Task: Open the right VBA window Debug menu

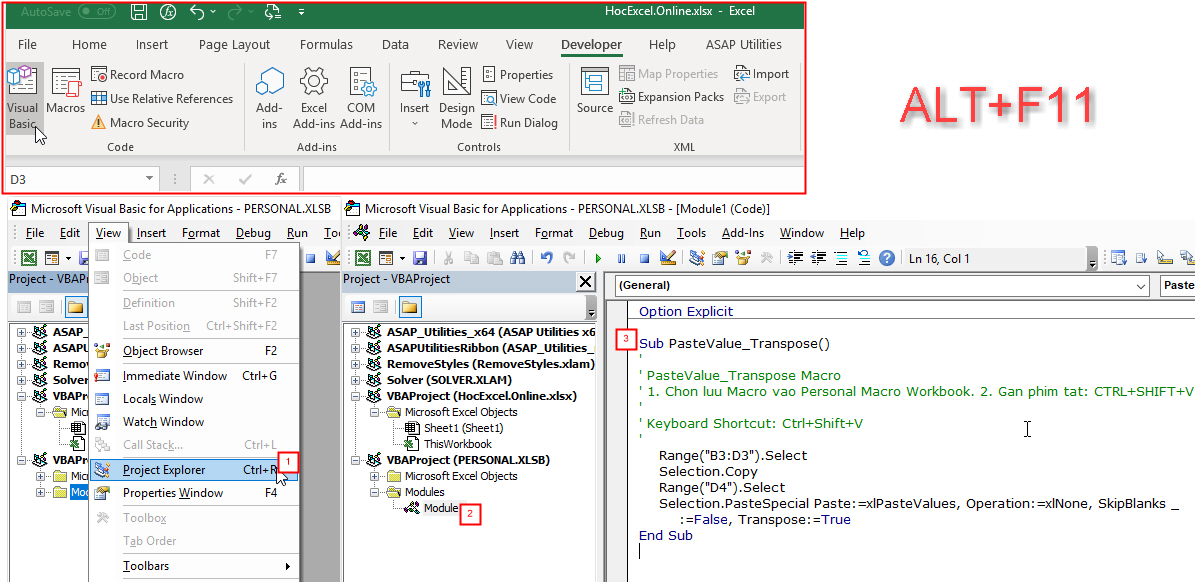Action: 606,233
